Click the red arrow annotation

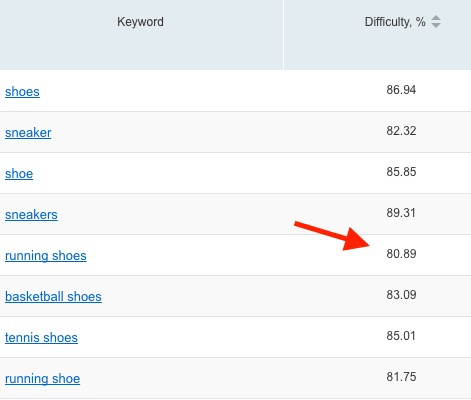[x=333, y=235]
